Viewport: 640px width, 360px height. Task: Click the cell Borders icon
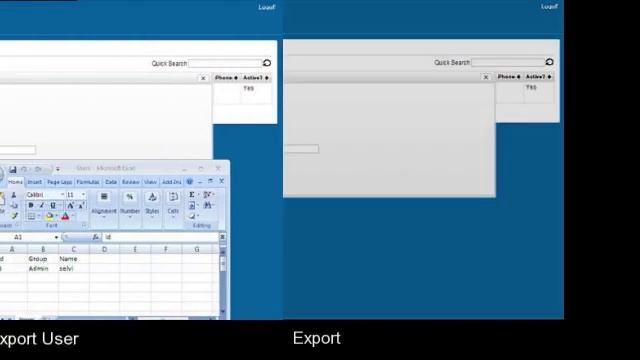pos(31,216)
